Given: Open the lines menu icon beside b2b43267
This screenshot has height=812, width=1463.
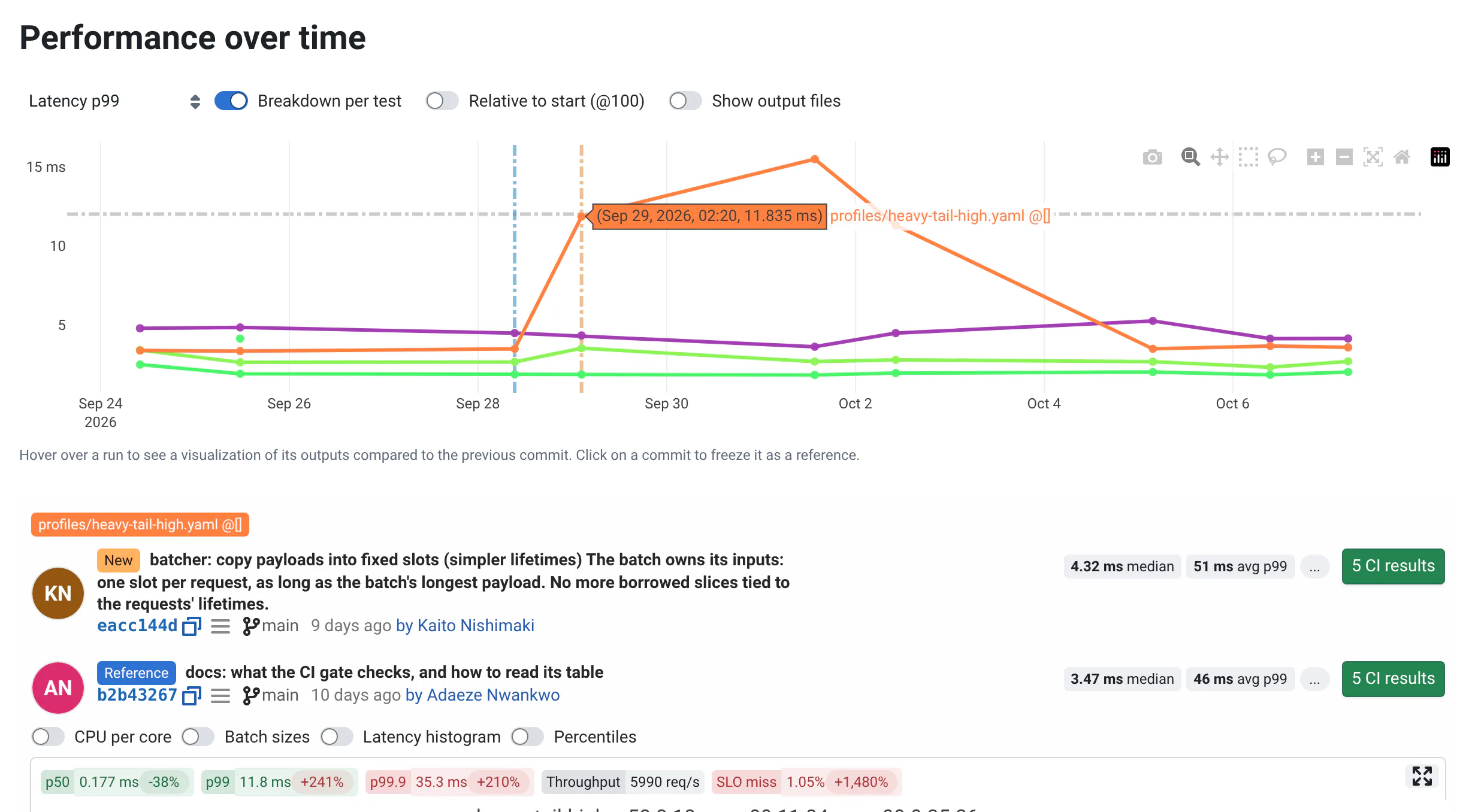Looking at the screenshot, I should (220, 696).
